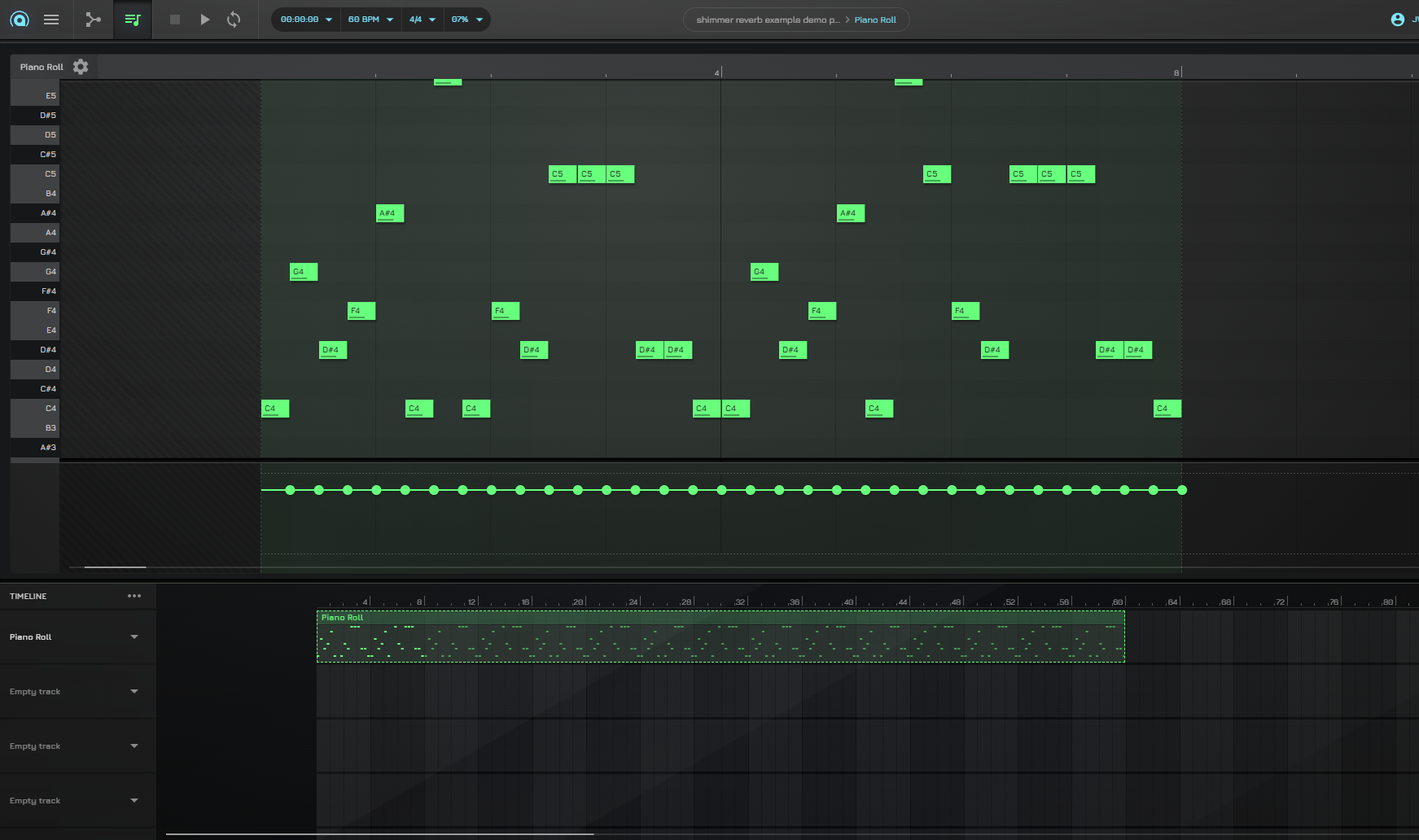Click the shimmer reverb project name breadcrumb
The width and height of the screenshot is (1419, 840).
(x=767, y=20)
